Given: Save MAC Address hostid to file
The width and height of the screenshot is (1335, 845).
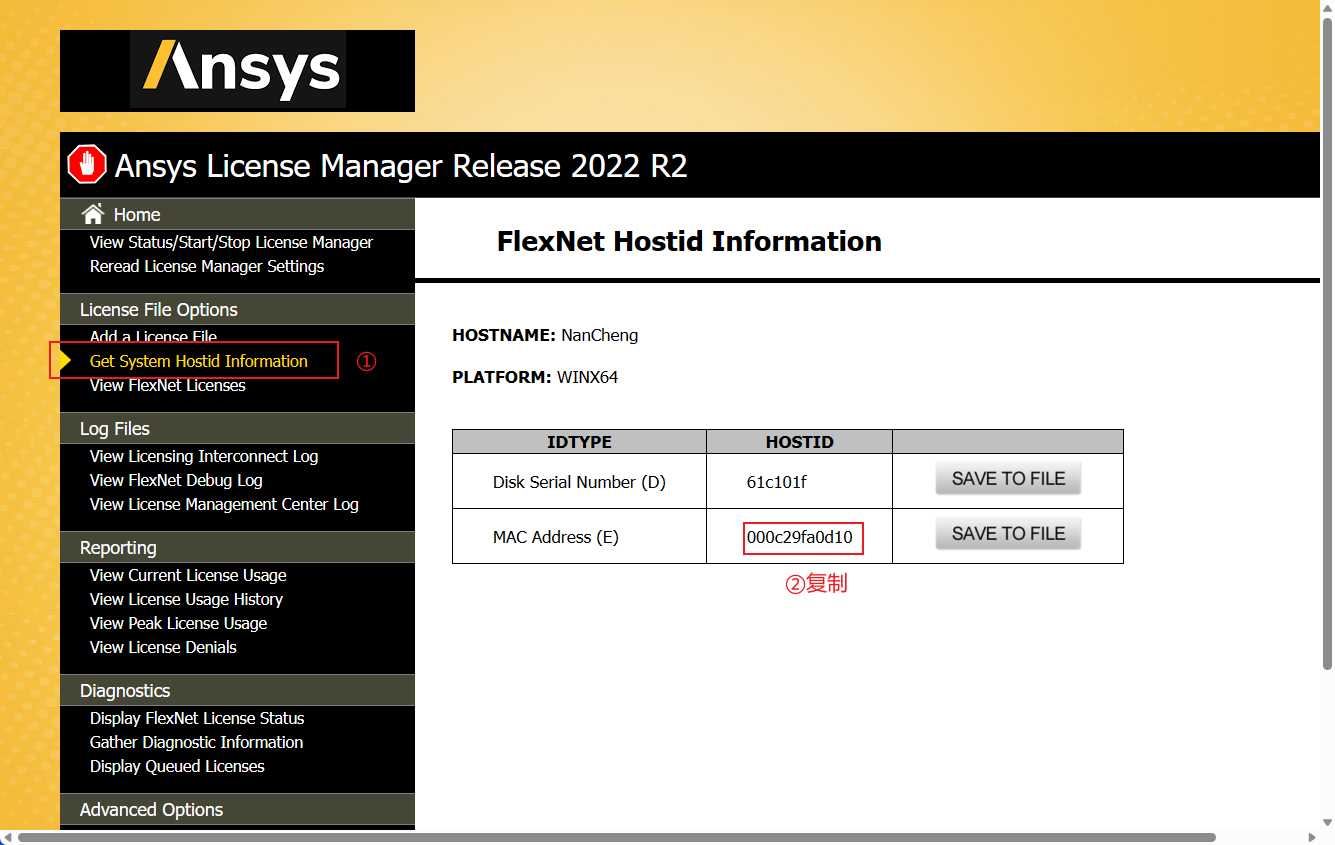Looking at the screenshot, I should point(1008,534).
